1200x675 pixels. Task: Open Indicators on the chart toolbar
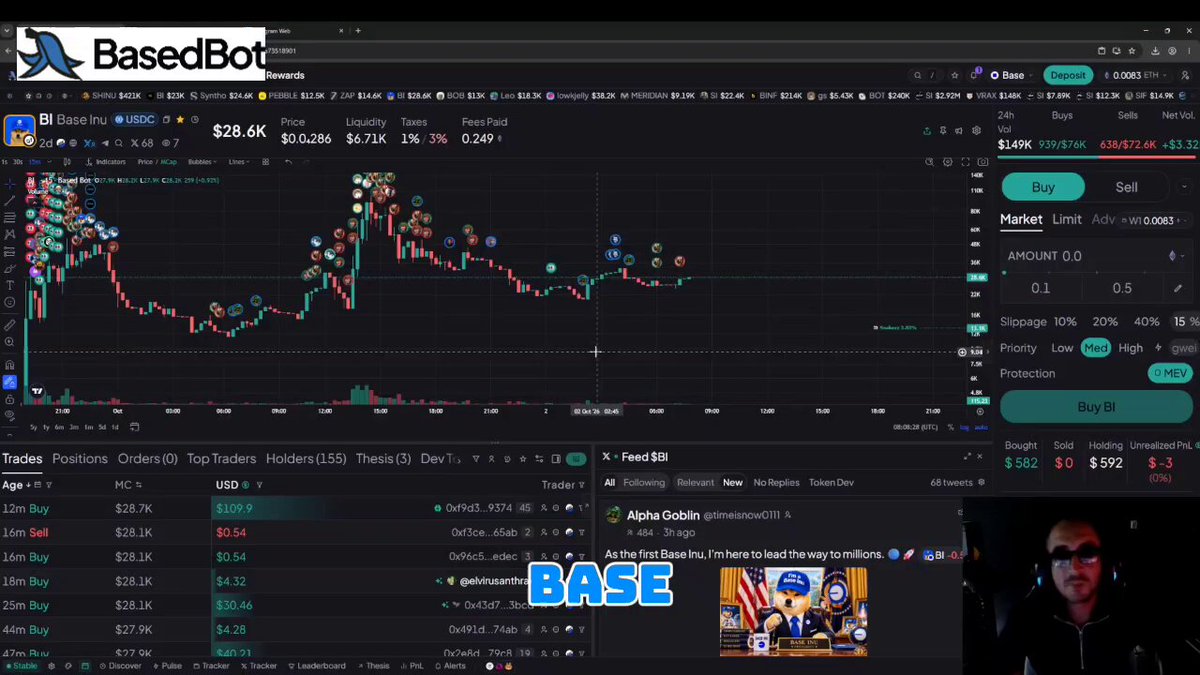pyautogui.click(x=105, y=162)
